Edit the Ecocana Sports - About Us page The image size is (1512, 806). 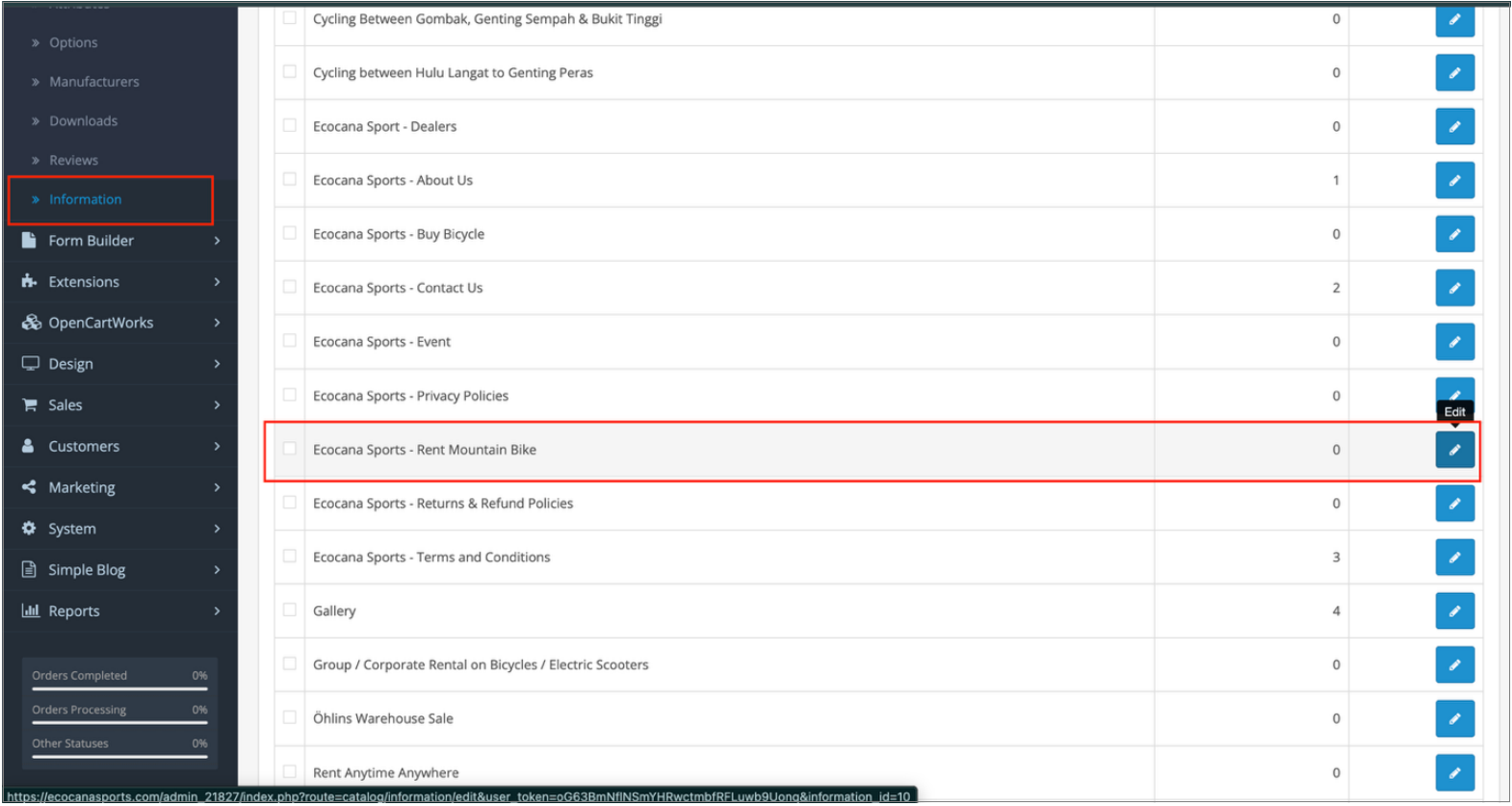coord(1454,180)
